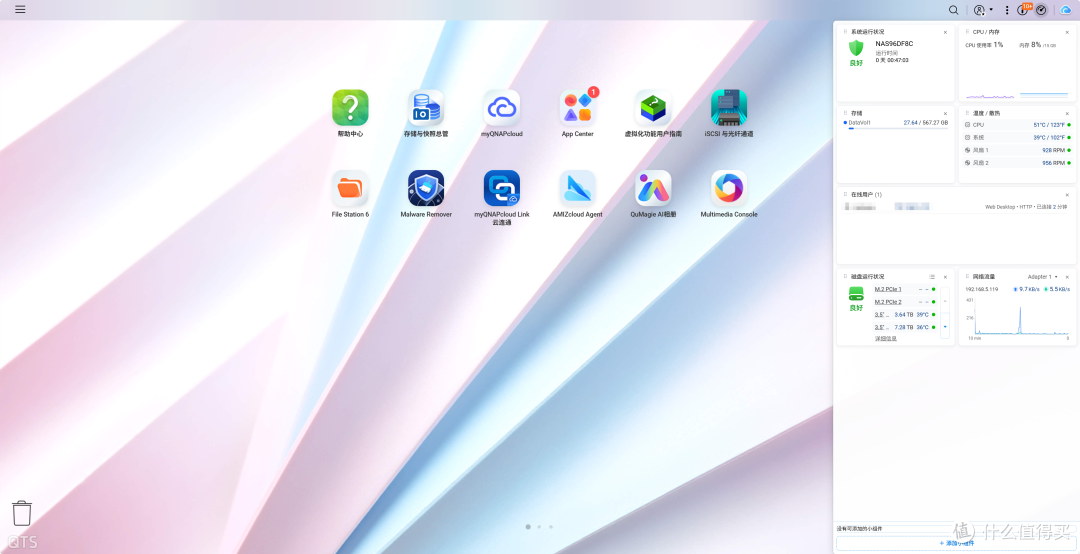Image resolution: width=1080 pixels, height=554 pixels.
Task: Click disk widget list view icon
Action: coord(932,277)
